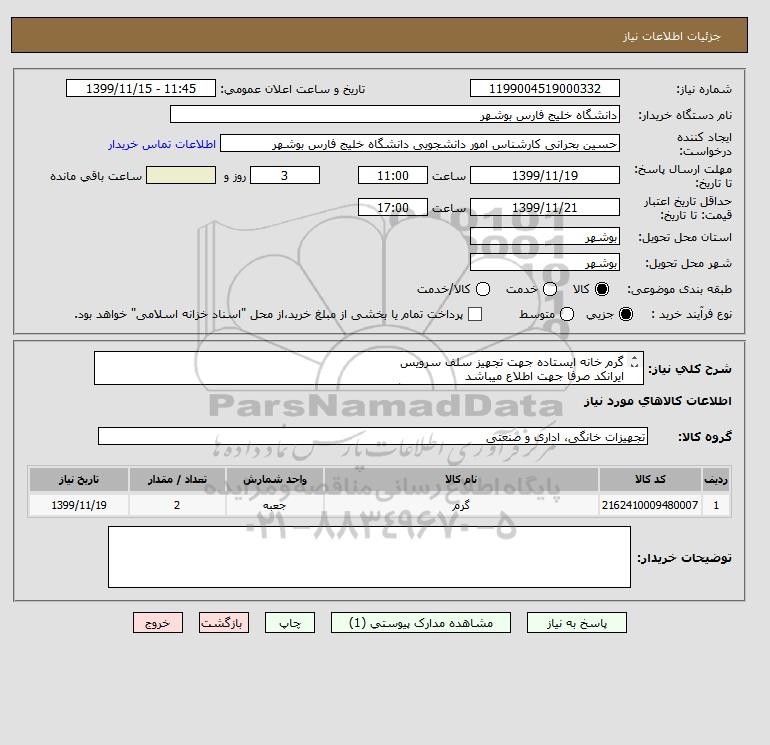Click the کد کالا column header
770x745 pixels.
point(650,479)
